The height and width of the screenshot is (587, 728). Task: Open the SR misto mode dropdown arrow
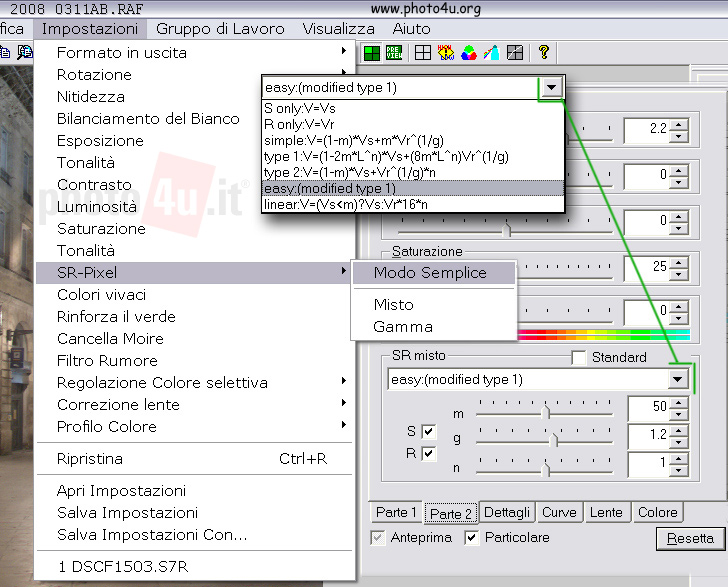[x=678, y=379]
